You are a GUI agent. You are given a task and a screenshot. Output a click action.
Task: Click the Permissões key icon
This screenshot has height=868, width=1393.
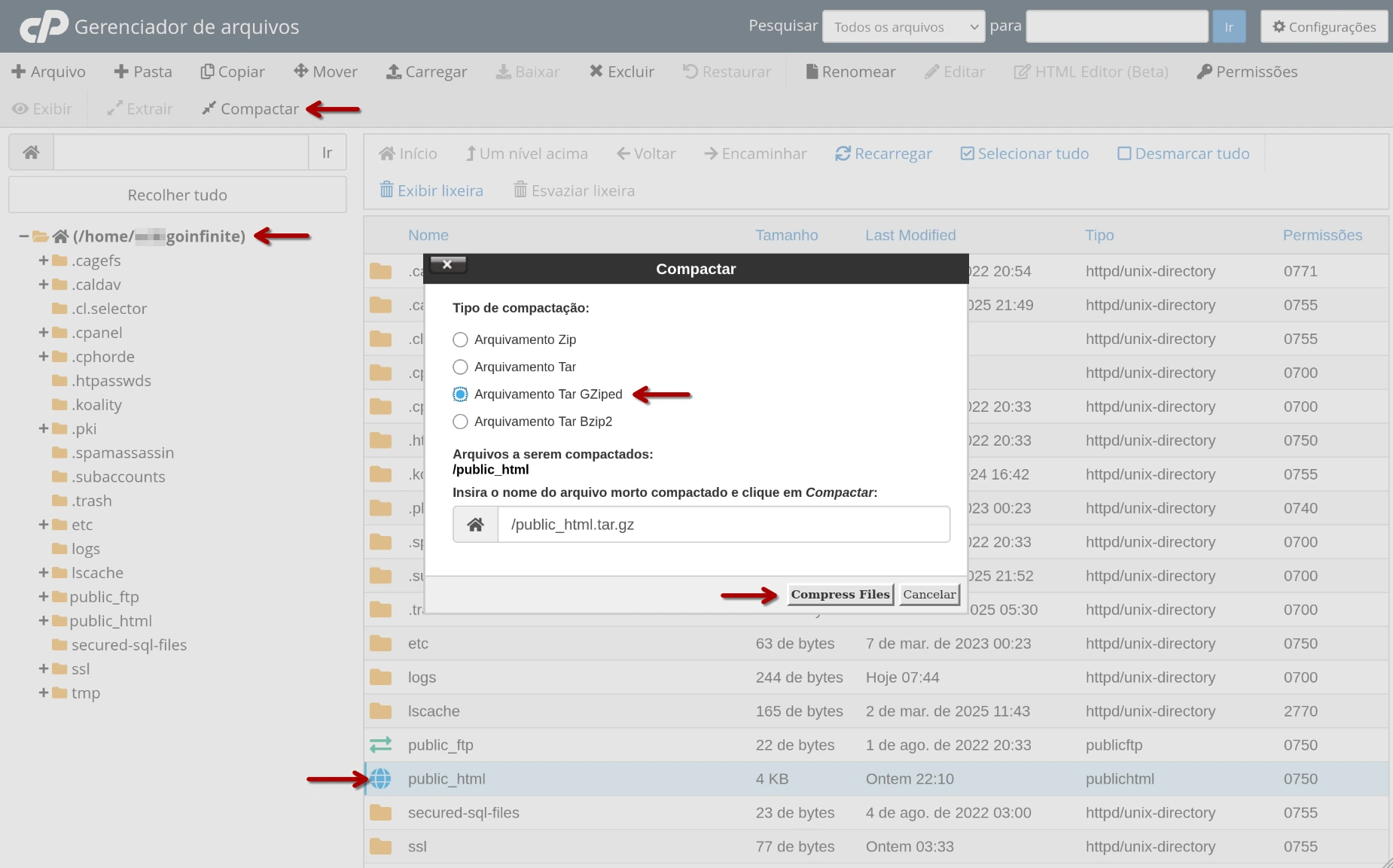coord(1205,72)
